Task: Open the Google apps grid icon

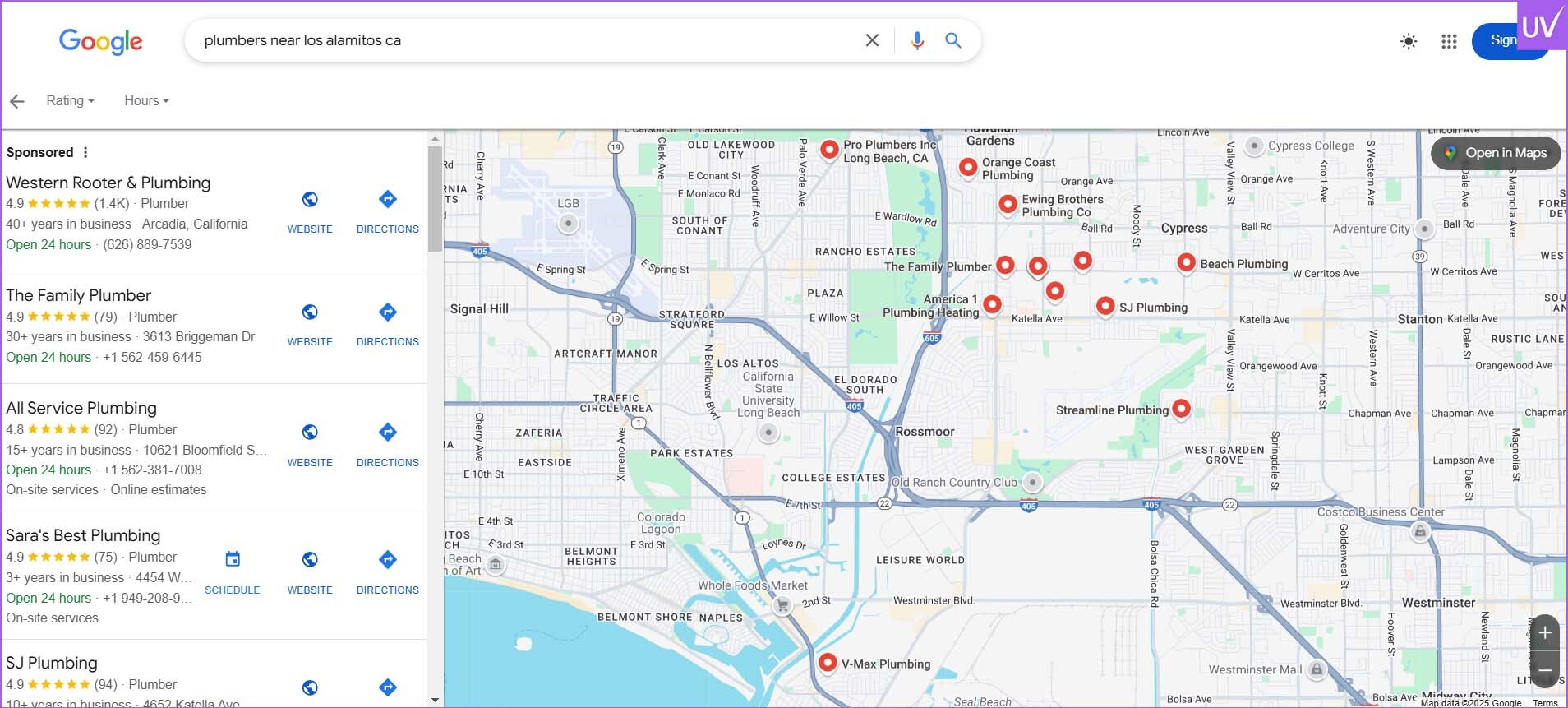Action: (x=1449, y=41)
